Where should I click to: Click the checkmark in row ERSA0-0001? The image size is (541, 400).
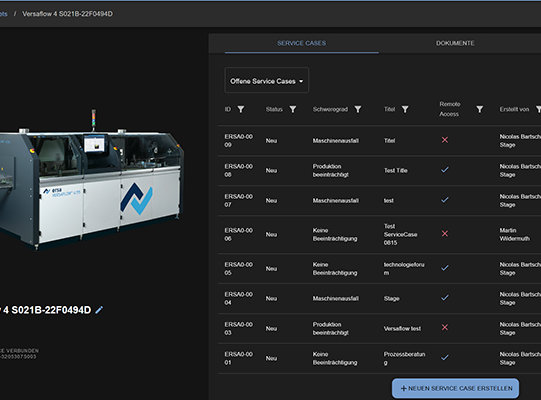(x=445, y=358)
